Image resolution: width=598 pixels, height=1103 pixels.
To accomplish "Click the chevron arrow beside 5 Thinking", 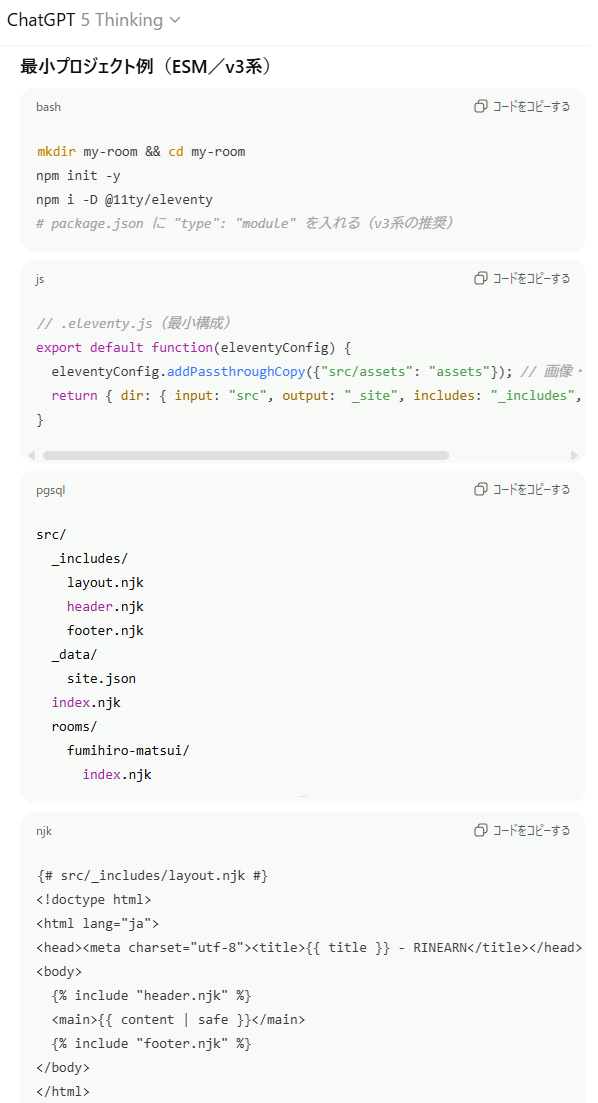I will [x=175, y=20].
